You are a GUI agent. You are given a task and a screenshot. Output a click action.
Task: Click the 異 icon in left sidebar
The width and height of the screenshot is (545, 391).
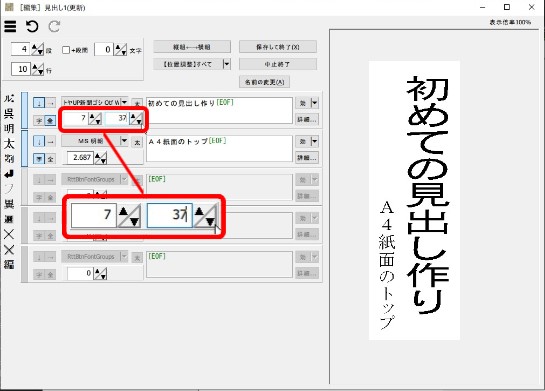[x=9, y=204]
